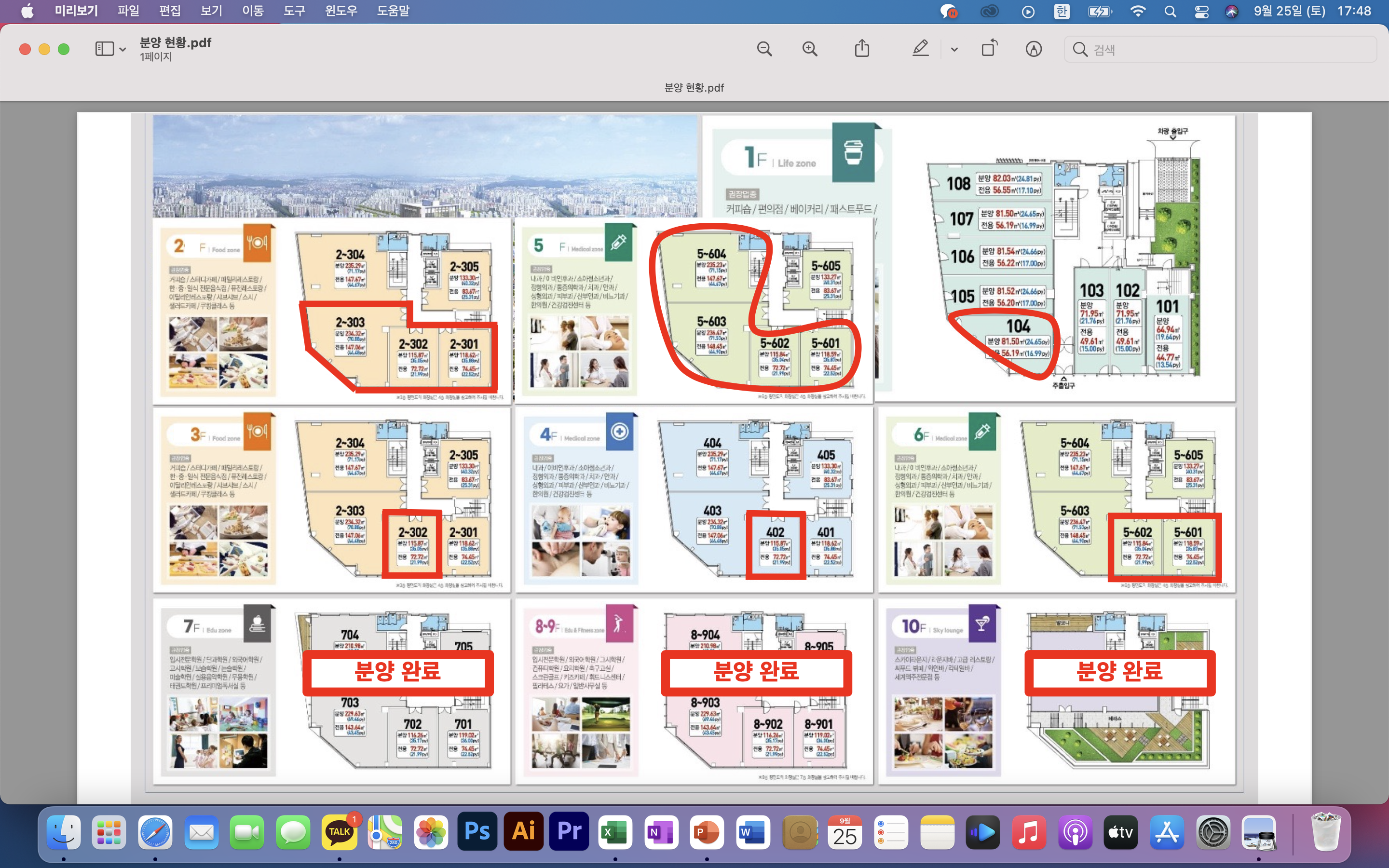Rotate the page with rotate icon
1389x868 pixels.
coord(989,49)
